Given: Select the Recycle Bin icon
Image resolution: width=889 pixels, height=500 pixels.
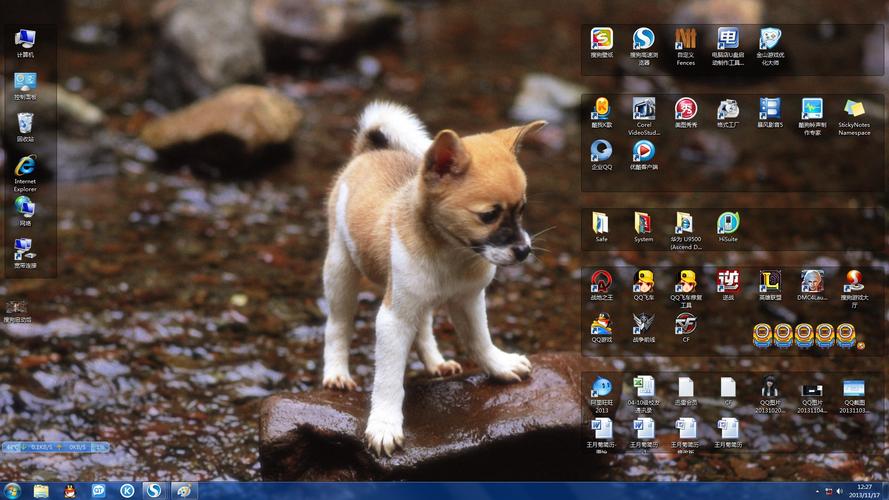Looking at the screenshot, I should 25,123.
